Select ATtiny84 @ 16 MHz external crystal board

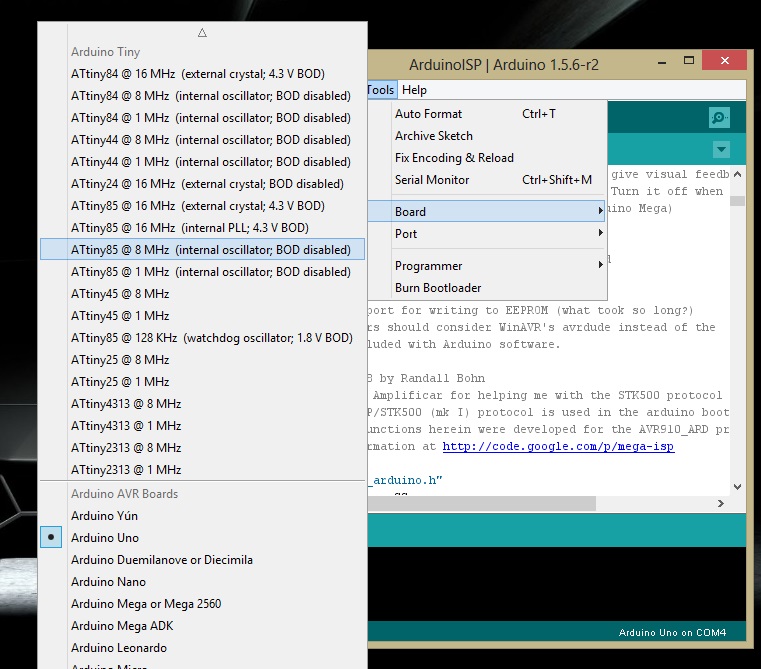click(x=202, y=74)
